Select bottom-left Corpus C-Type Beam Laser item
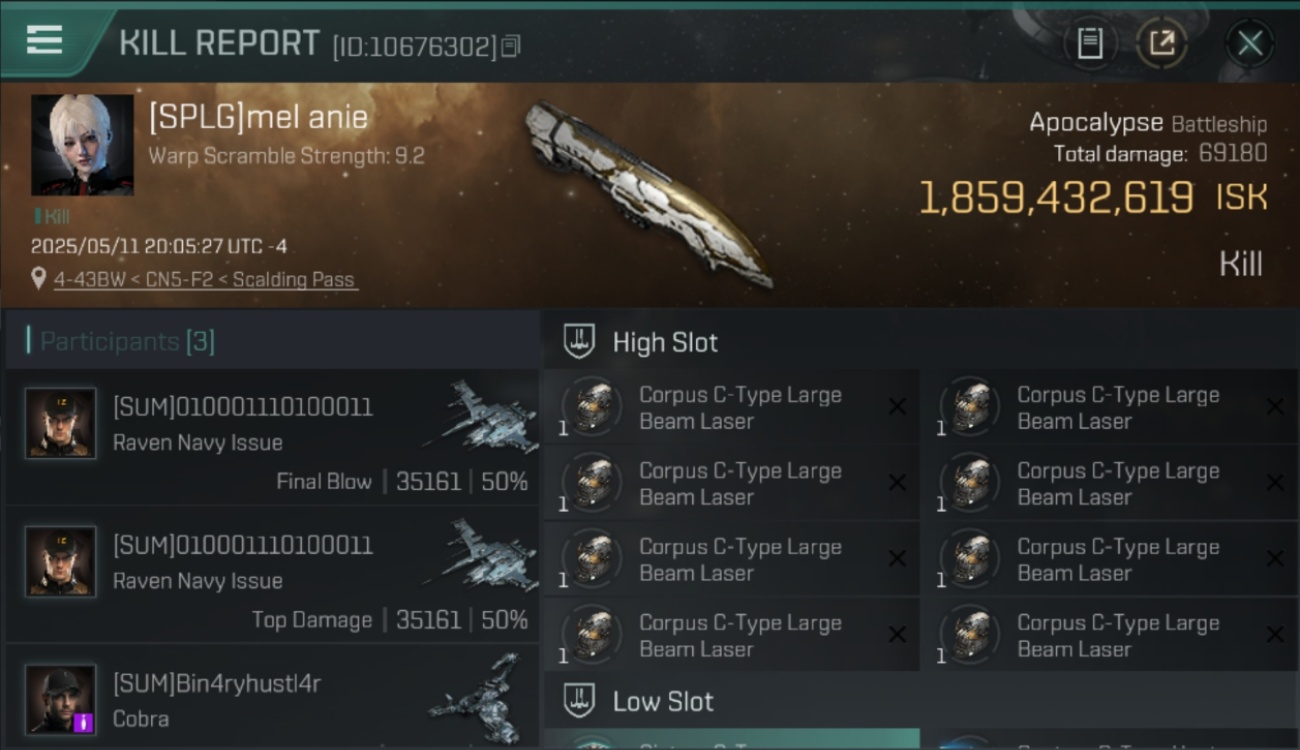The image size is (1300, 750). tap(730, 635)
